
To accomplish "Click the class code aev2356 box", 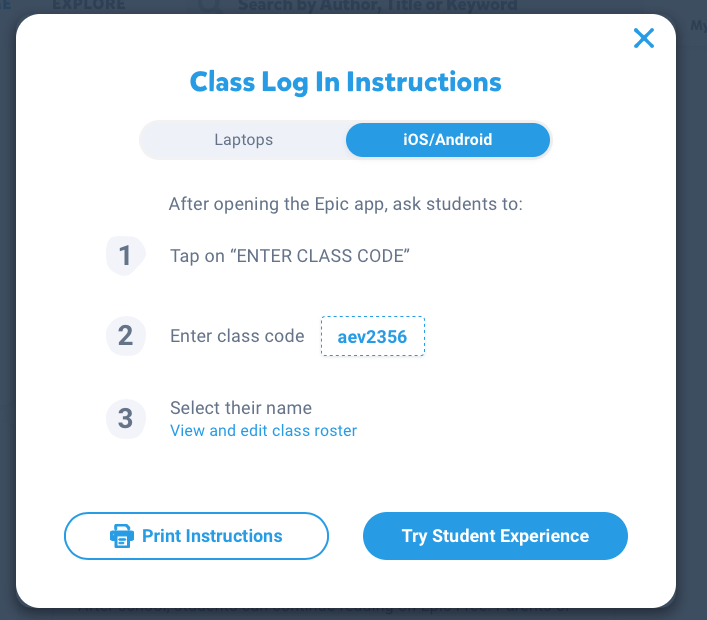I will point(373,337).
